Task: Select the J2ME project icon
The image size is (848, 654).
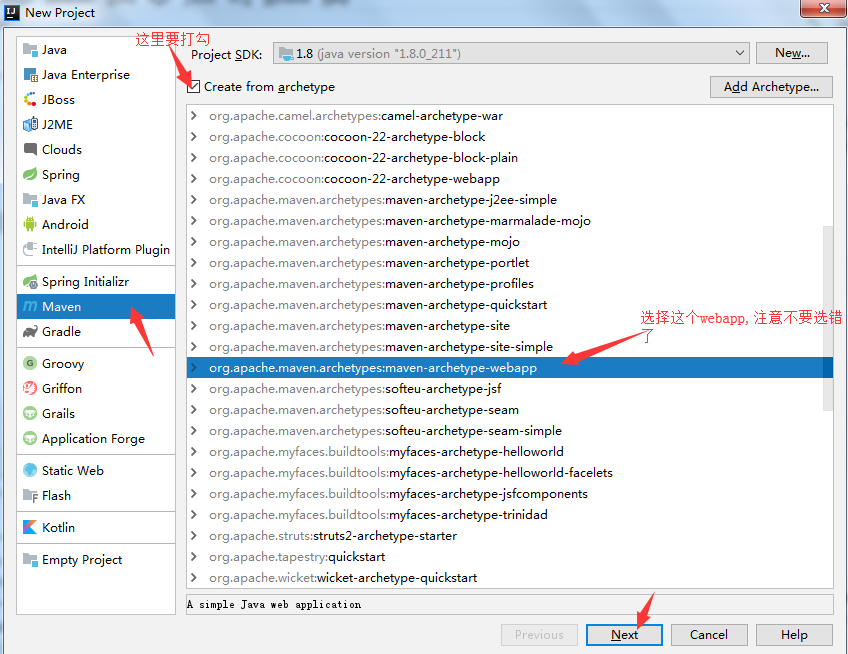Action: click(x=30, y=124)
